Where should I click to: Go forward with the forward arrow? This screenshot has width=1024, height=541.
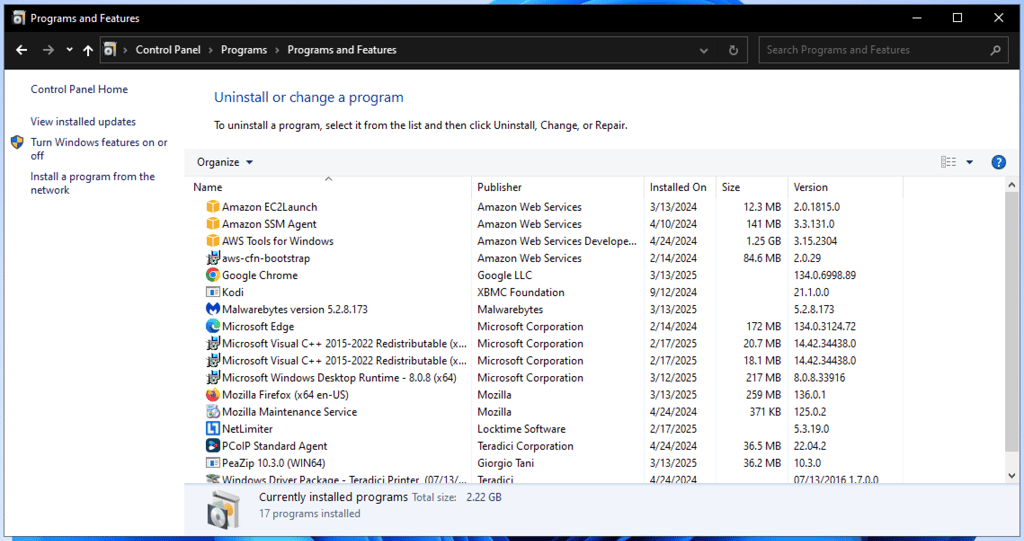click(48, 50)
